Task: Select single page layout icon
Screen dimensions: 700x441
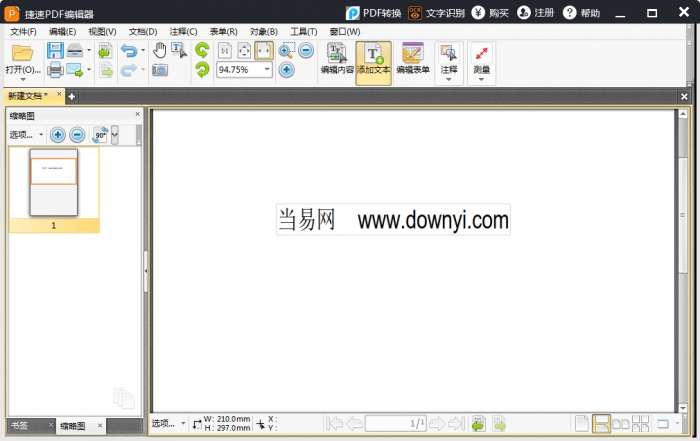Action: (x=582, y=424)
